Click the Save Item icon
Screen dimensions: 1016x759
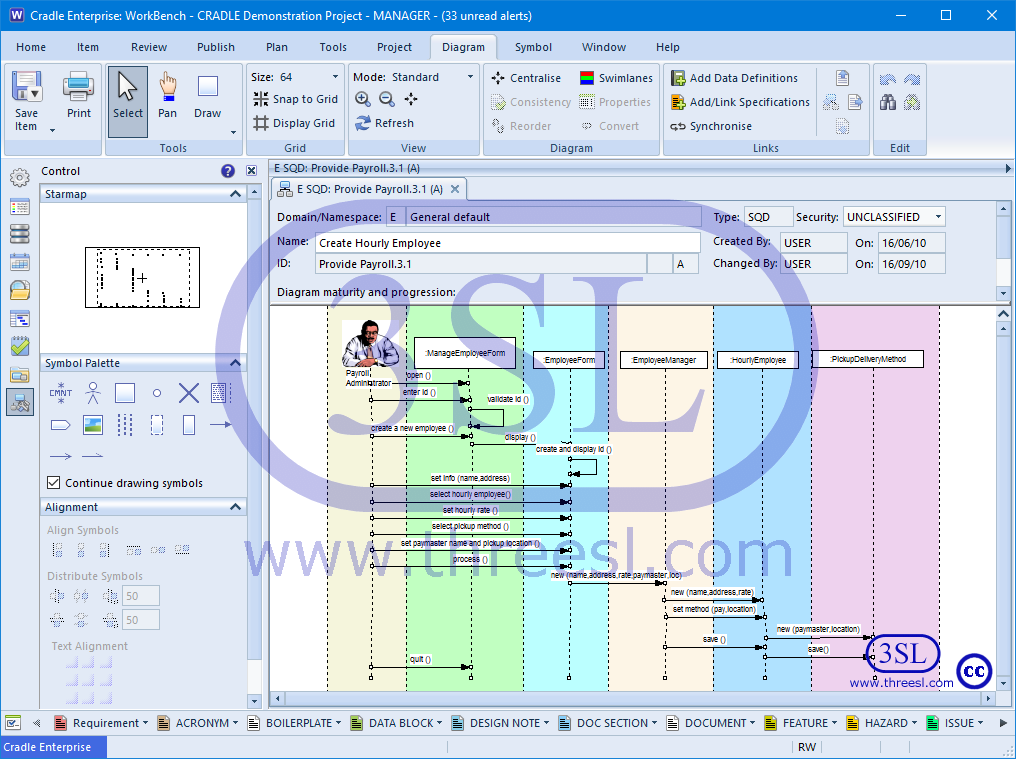pyautogui.click(x=26, y=86)
